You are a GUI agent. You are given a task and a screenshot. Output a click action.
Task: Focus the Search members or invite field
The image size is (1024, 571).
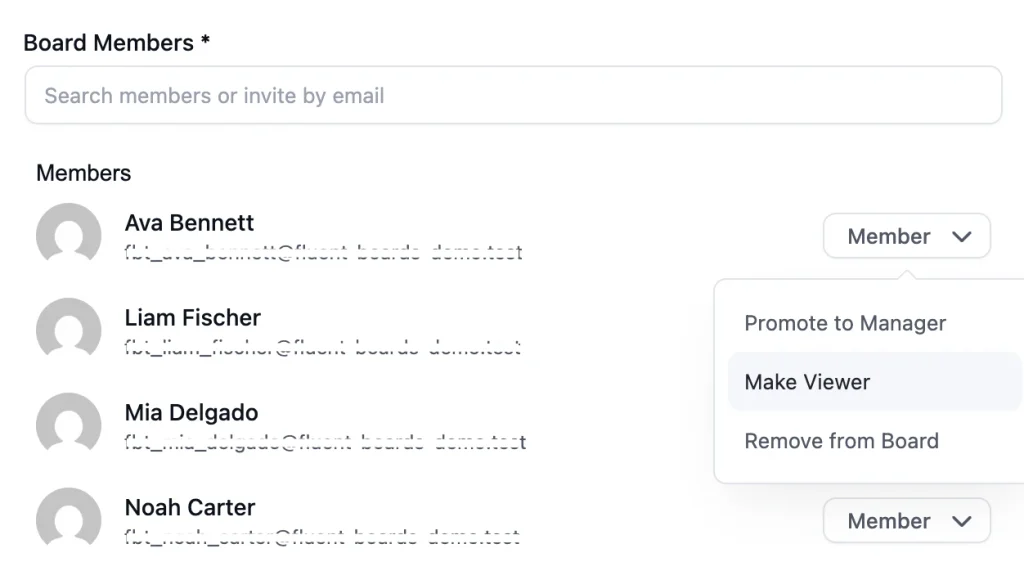513,95
